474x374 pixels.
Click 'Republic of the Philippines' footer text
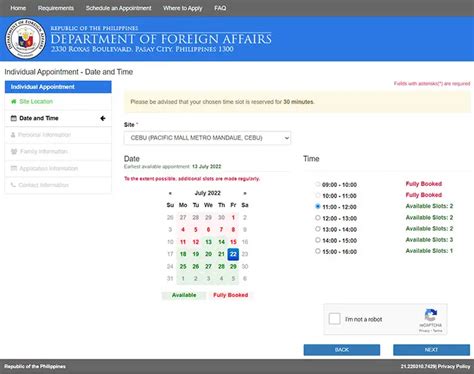(x=35, y=366)
